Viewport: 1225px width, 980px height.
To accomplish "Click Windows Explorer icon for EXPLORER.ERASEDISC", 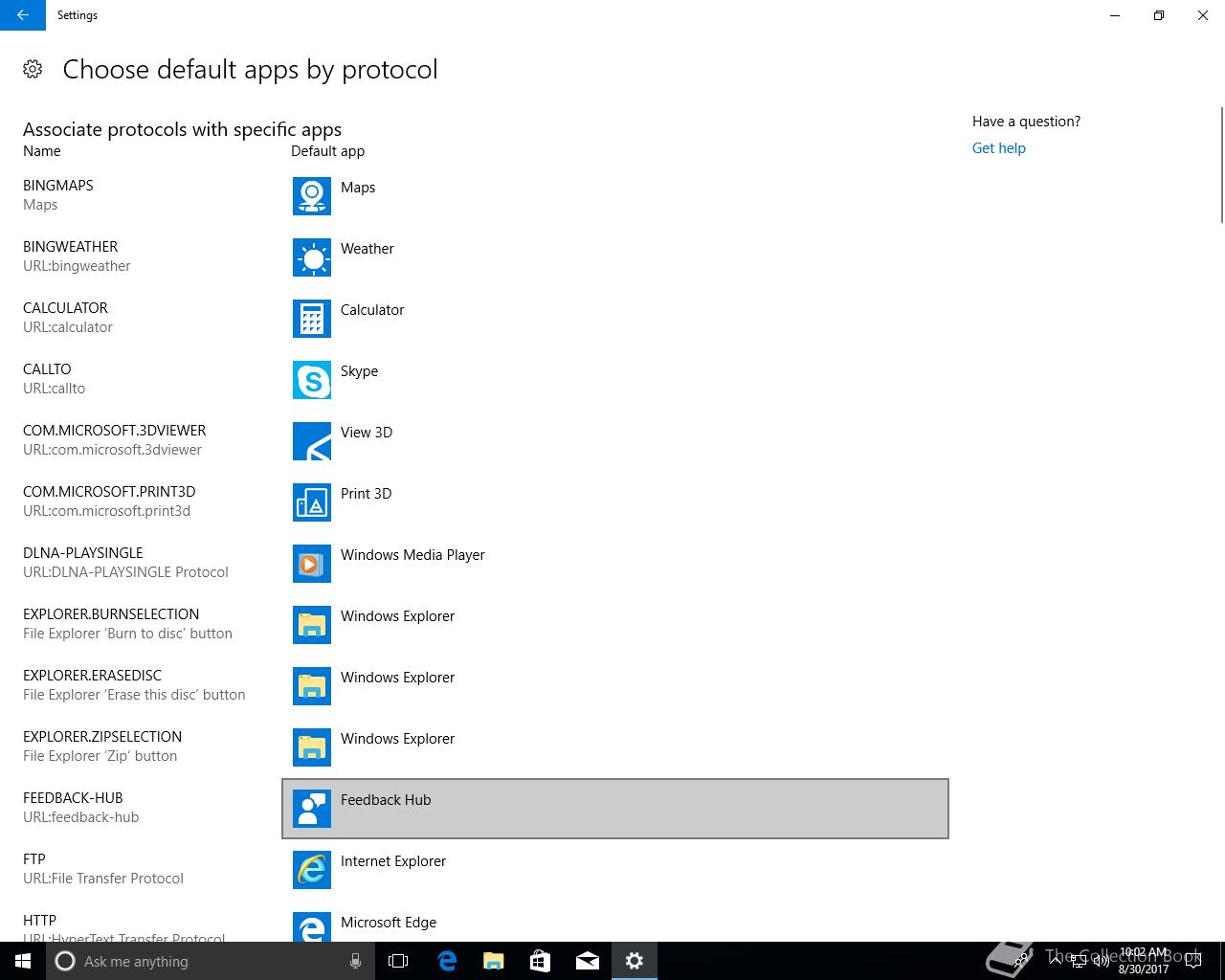I will [x=312, y=686].
